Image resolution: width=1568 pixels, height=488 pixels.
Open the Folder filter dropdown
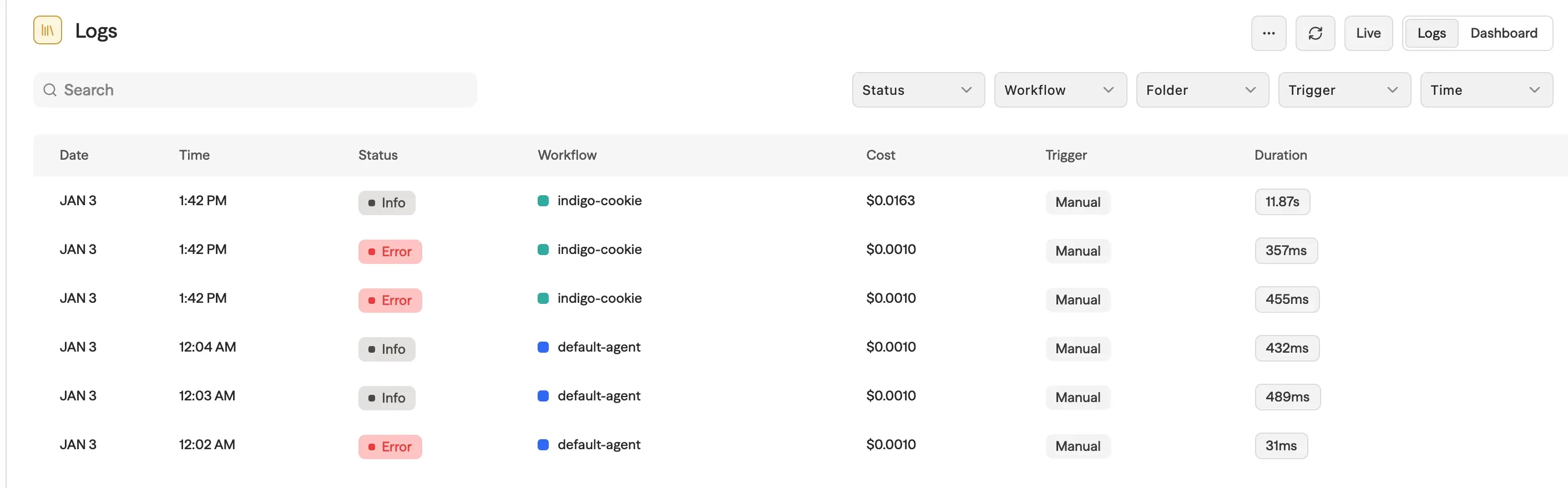pyautogui.click(x=1202, y=90)
